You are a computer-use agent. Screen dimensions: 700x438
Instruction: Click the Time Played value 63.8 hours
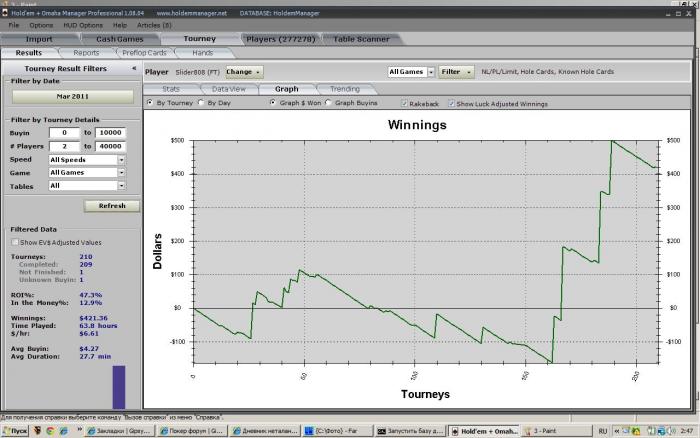click(x=98, y=325)
